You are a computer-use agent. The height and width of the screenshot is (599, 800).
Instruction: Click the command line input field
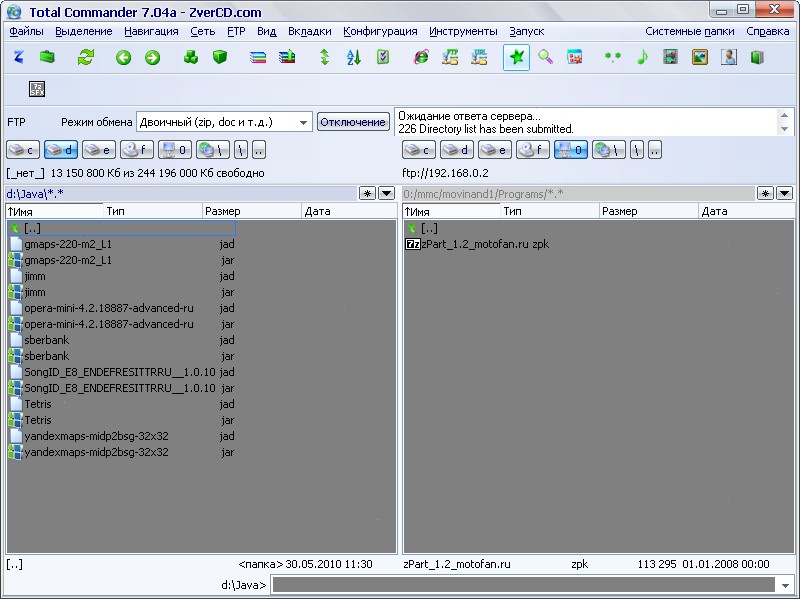pos(524,585)
